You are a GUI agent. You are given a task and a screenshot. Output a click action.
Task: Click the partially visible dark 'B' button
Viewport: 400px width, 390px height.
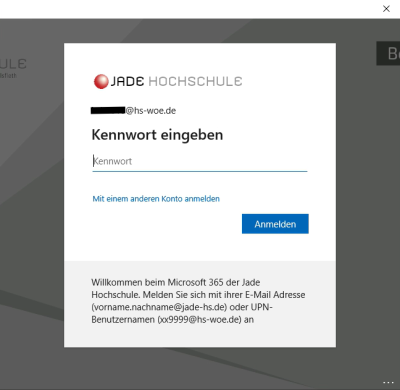388,53
